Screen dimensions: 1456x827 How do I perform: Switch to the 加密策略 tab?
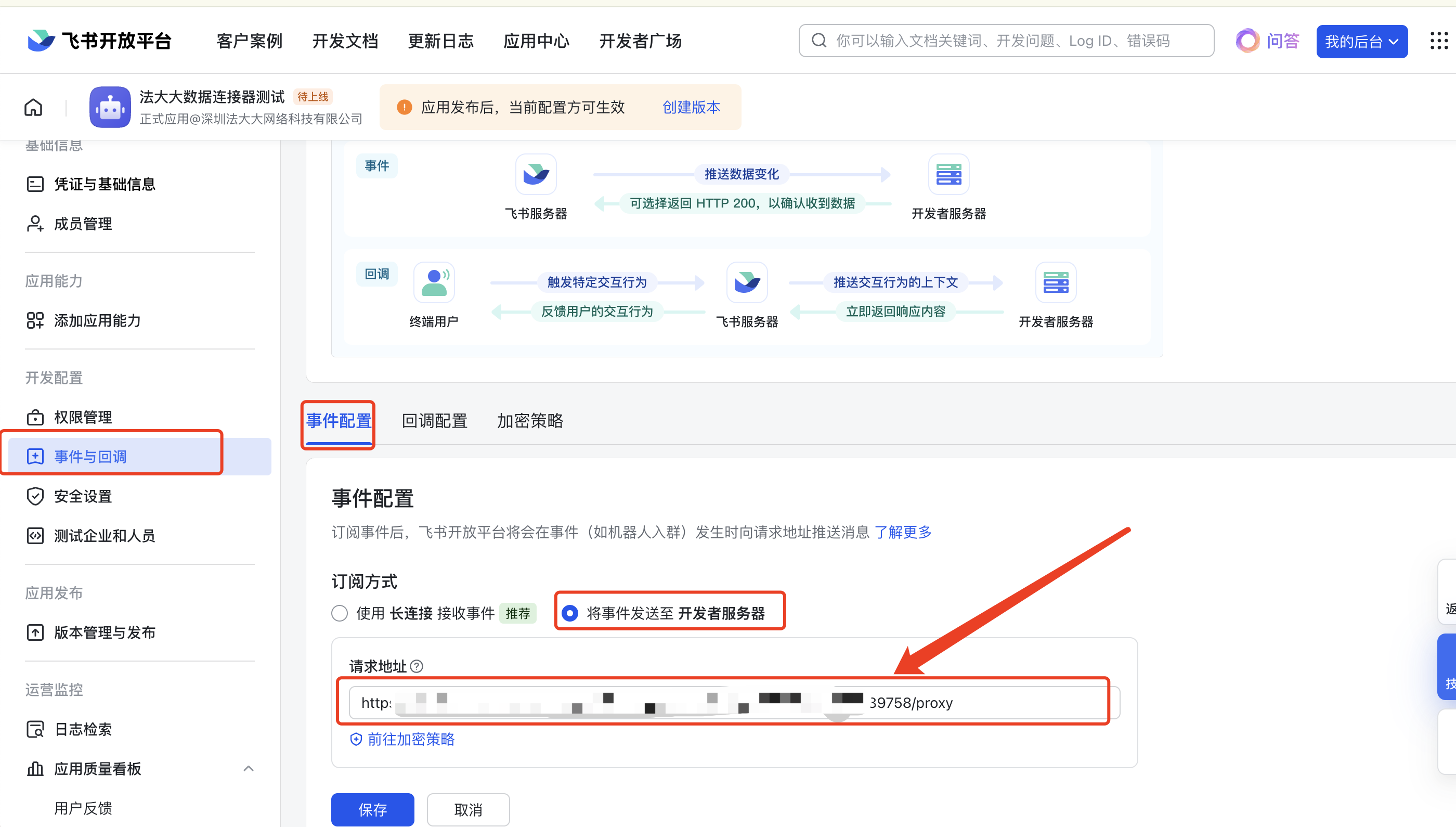[530, 421]
